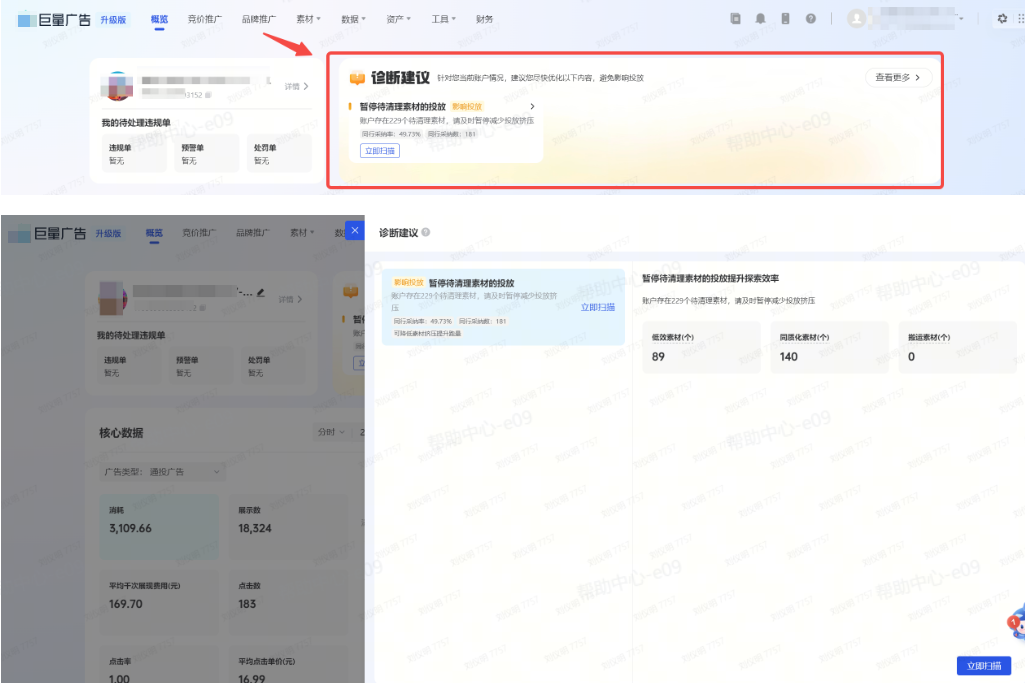Image resolution: width=1025 pixels, height=683 pixels.
Task: Open the 违规单 card in the top page
Action: point(134,154)
